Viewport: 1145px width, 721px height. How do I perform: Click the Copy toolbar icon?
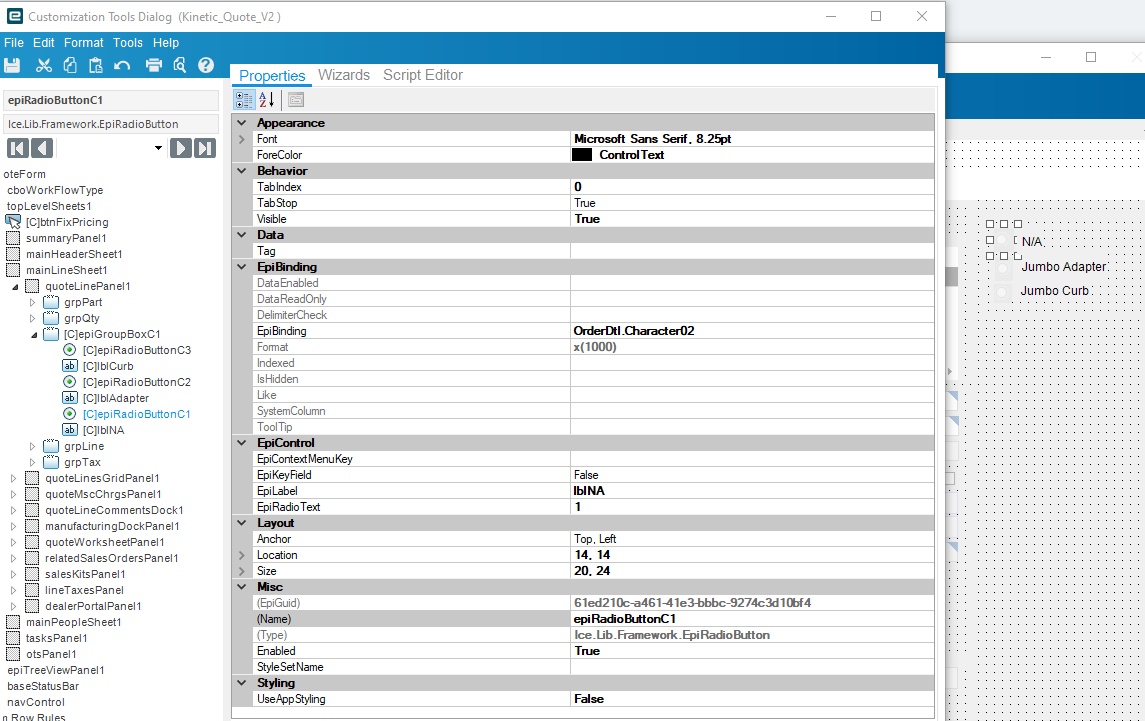click(70, 65)
